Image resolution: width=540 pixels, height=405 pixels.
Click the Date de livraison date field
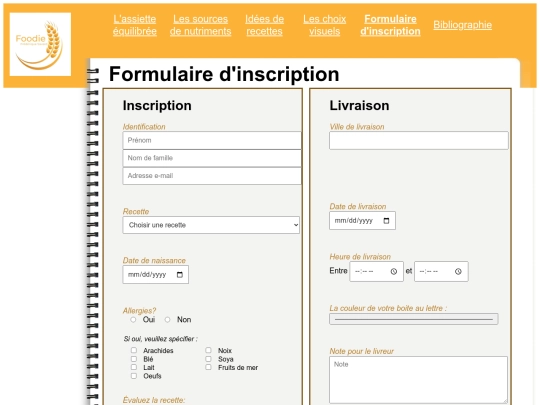(362, 220)
